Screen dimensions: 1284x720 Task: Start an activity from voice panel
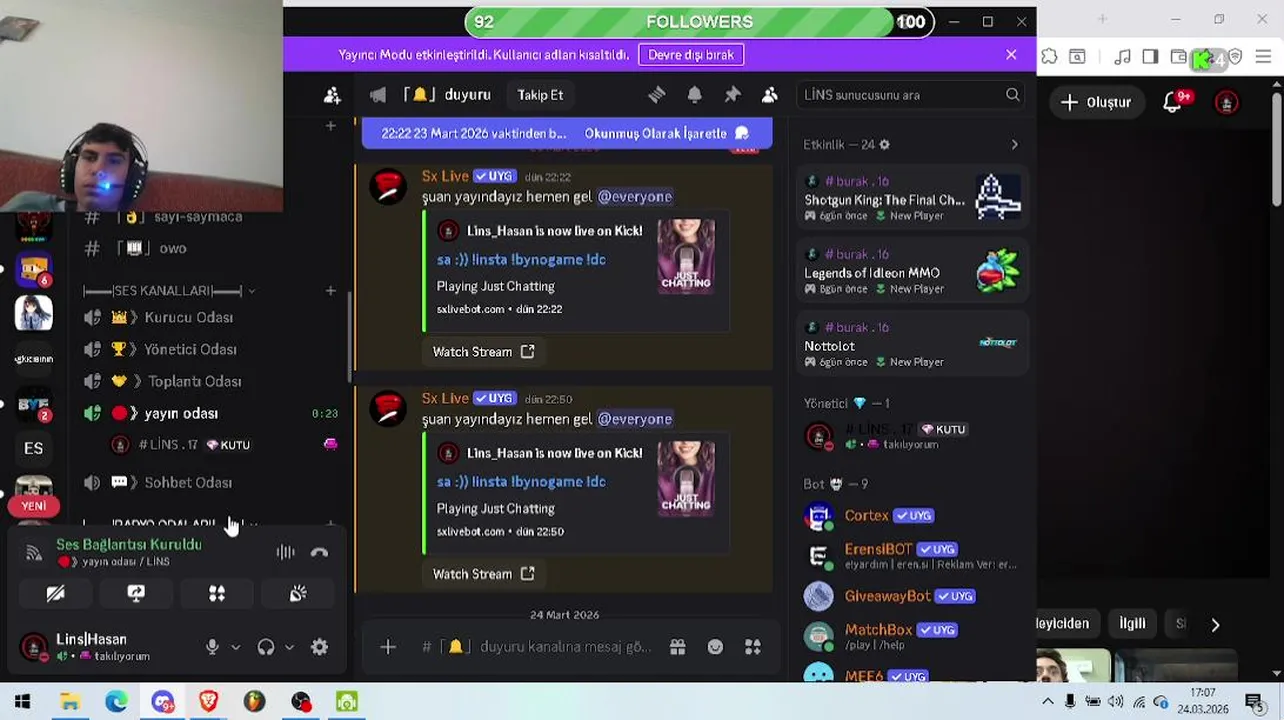tap(217, 594)
